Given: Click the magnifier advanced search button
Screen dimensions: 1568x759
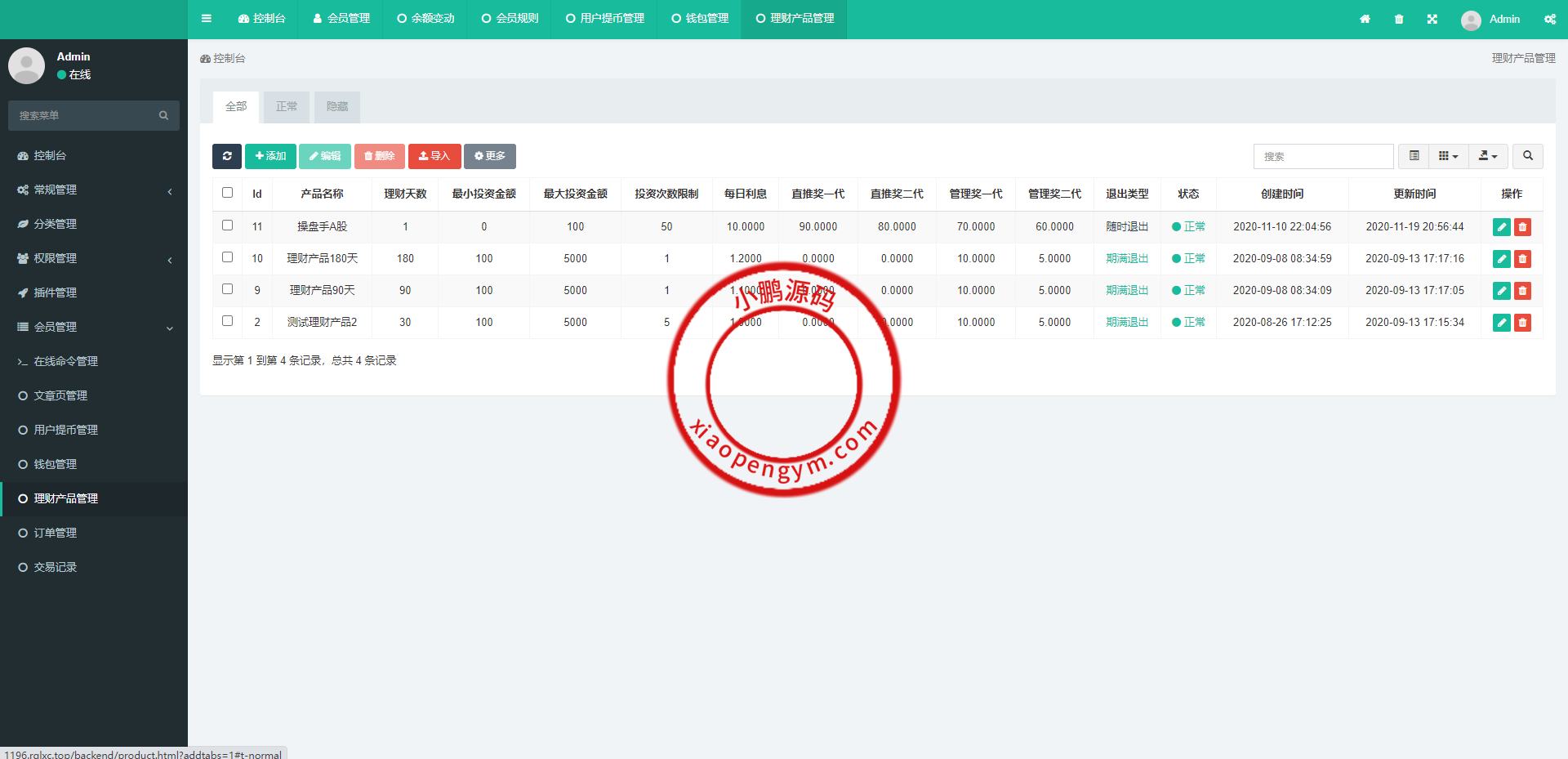Looking at the screenshot, I should [x=1527, y=156].
